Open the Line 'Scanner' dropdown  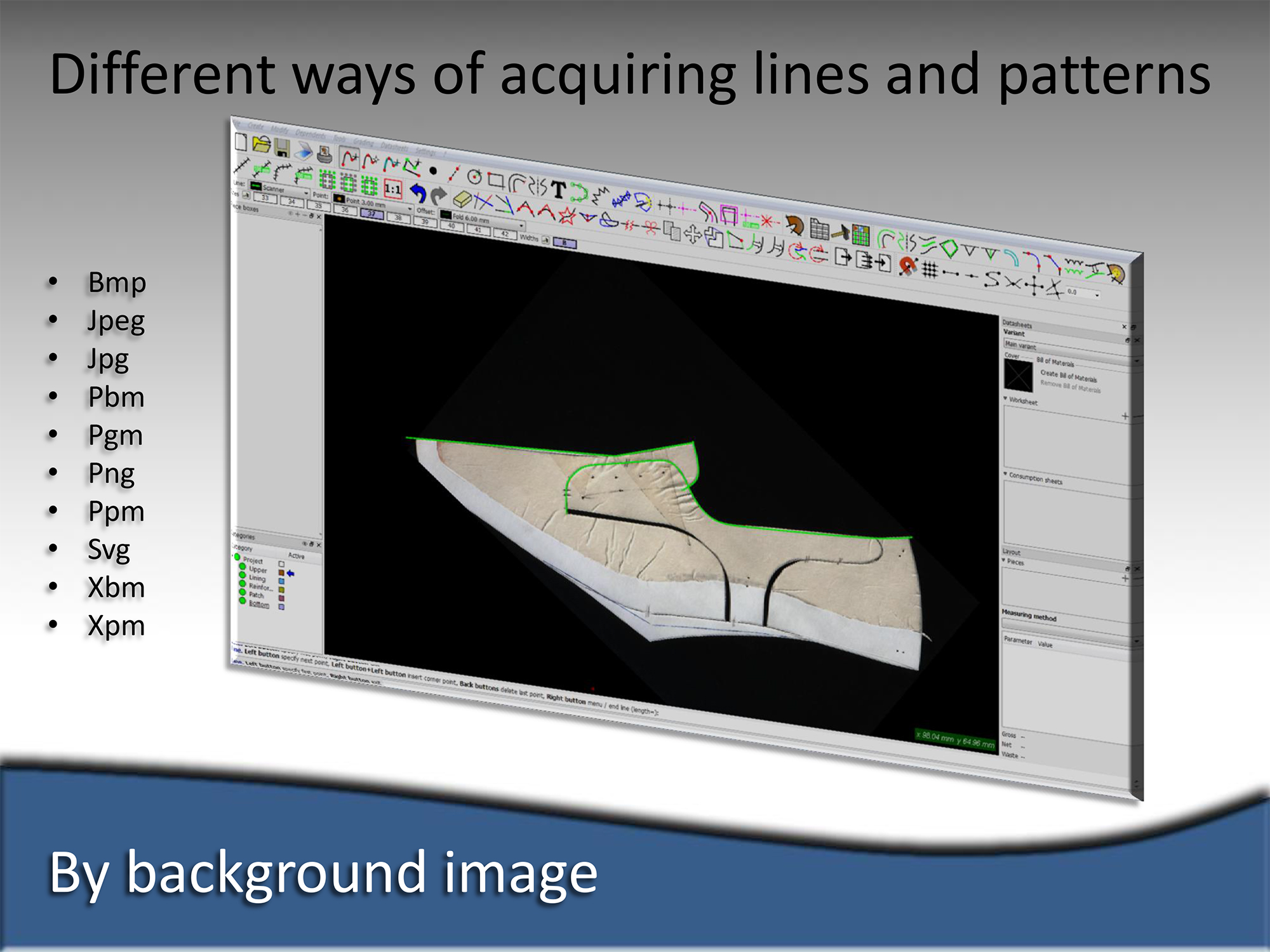pyautogui.click(x=278, y=189)
